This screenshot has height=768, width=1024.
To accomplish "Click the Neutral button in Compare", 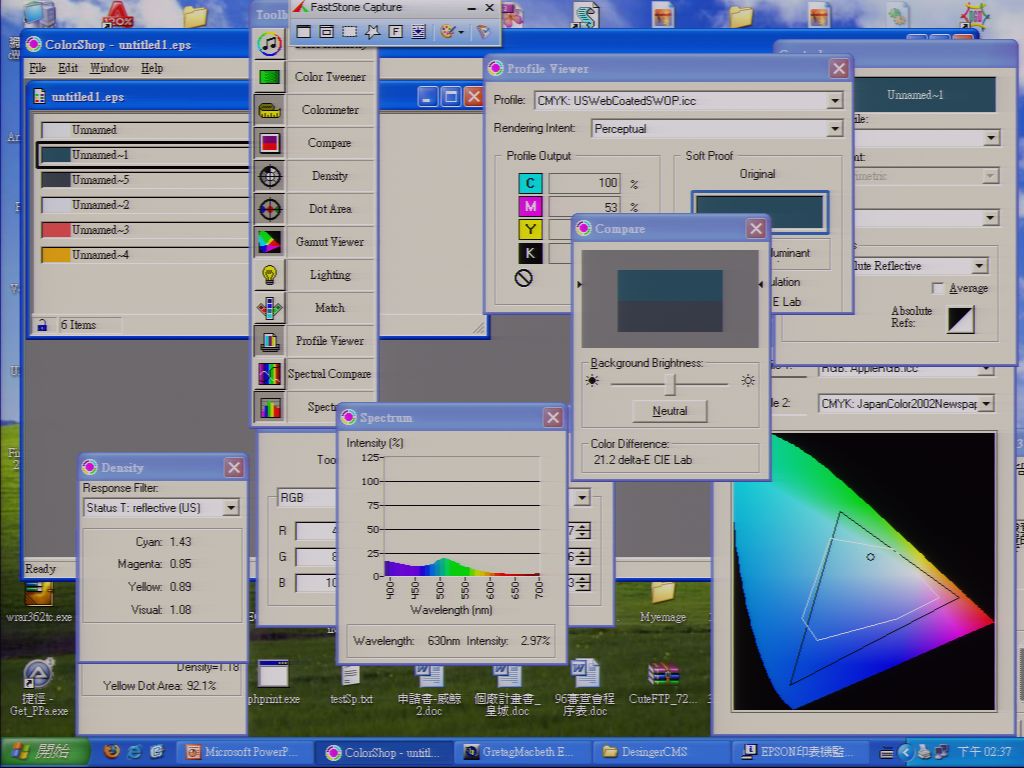I will click(669, 411).
